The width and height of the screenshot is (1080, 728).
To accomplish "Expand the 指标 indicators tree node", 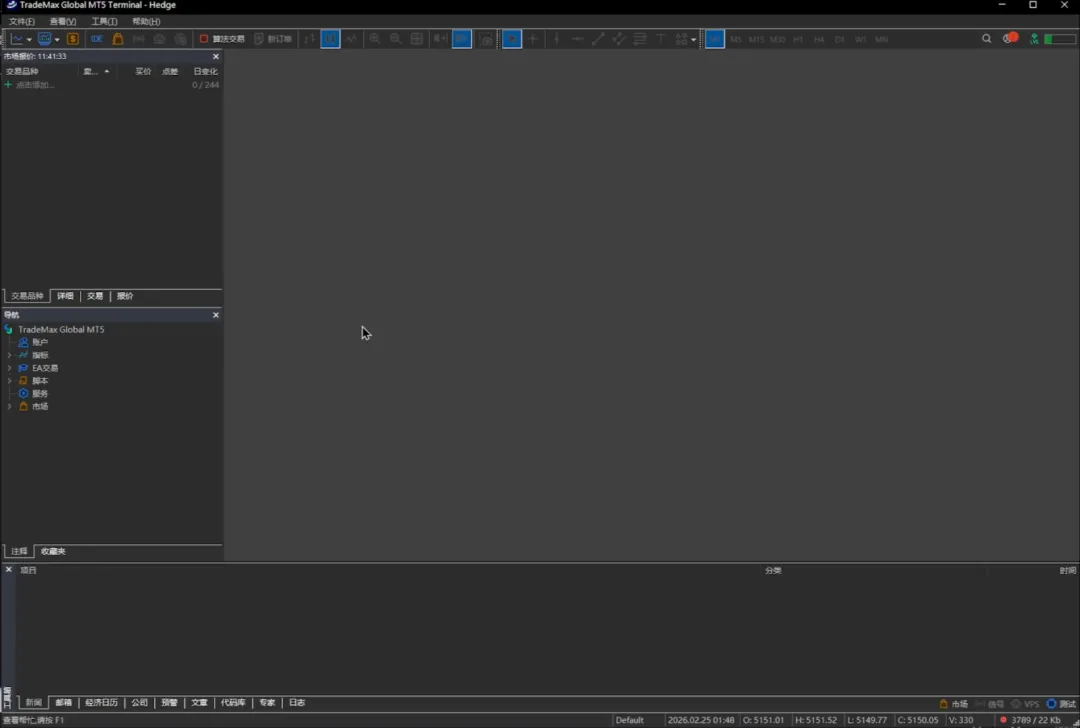I will coord(10,355).
